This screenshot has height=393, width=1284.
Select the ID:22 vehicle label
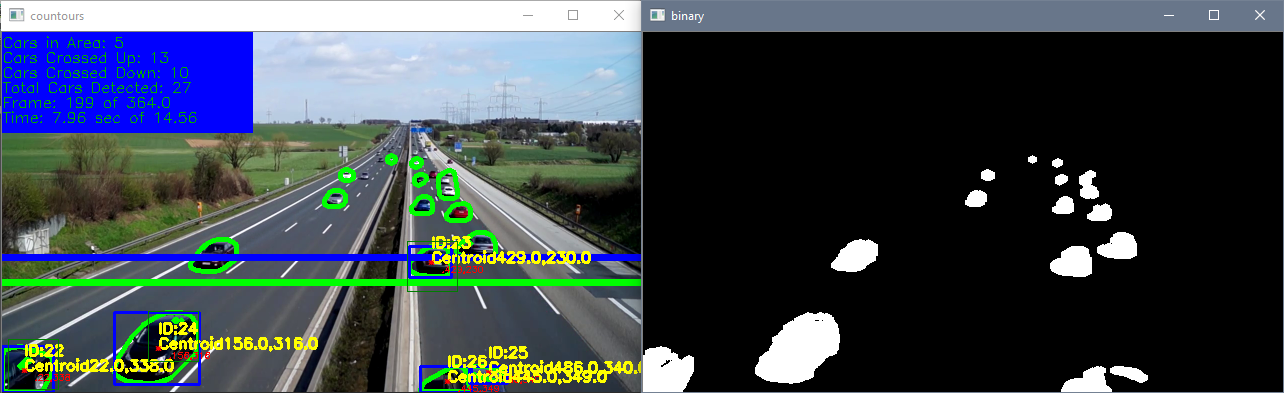44,351
